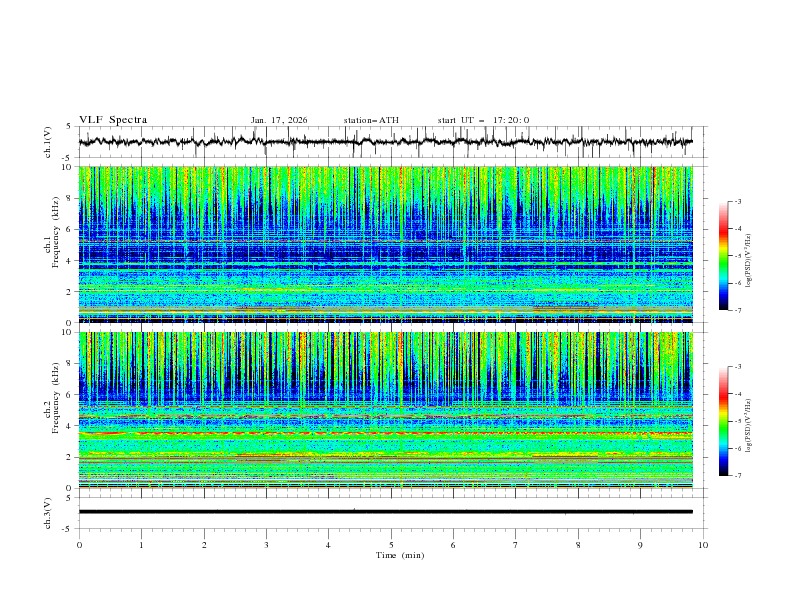
Task: Click the "4" kHz tick on ch.2 frequency axis
Action: click(x=70, y=426)
